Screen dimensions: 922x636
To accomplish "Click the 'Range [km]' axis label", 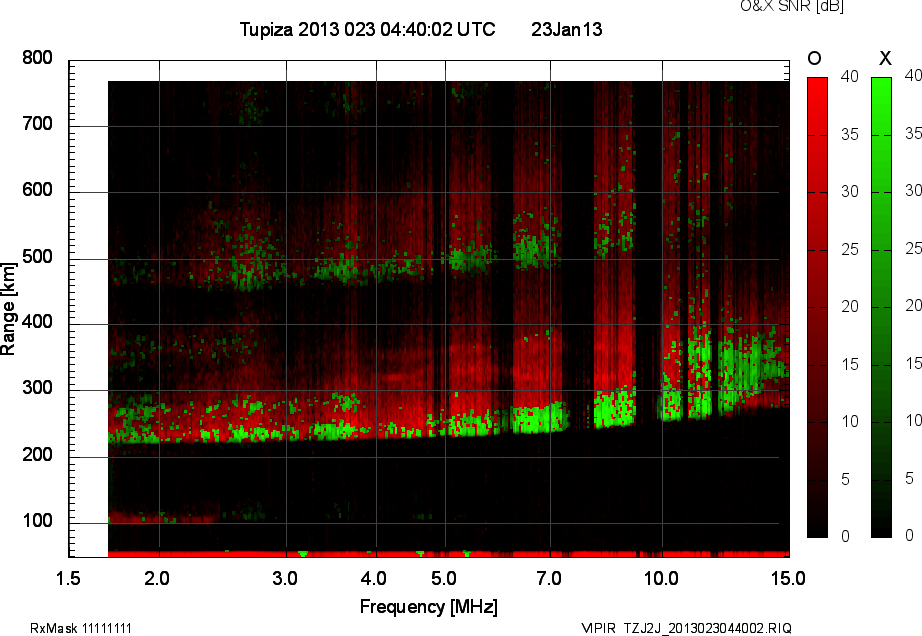I will (8, 309).
